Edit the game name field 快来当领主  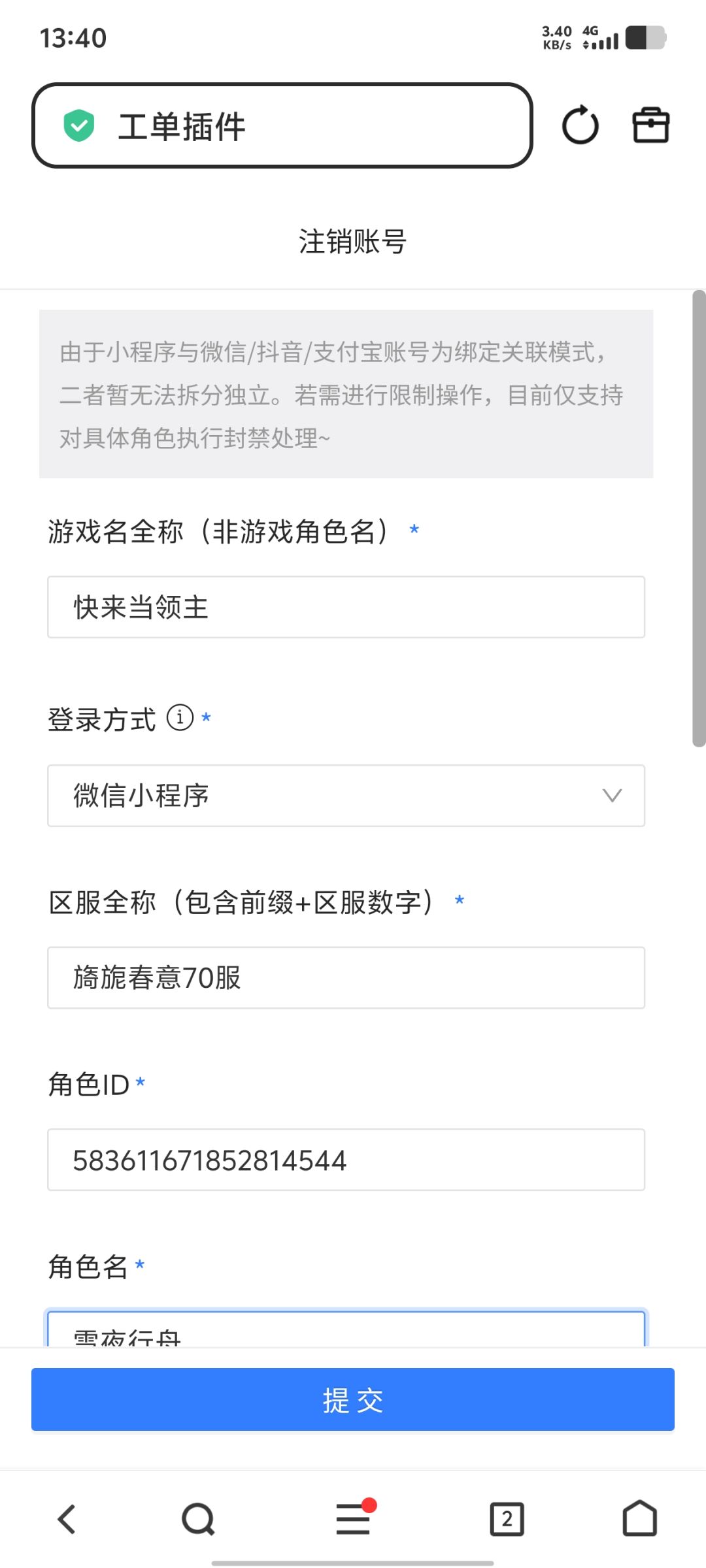pyautogui.click(x=346, y=607)
